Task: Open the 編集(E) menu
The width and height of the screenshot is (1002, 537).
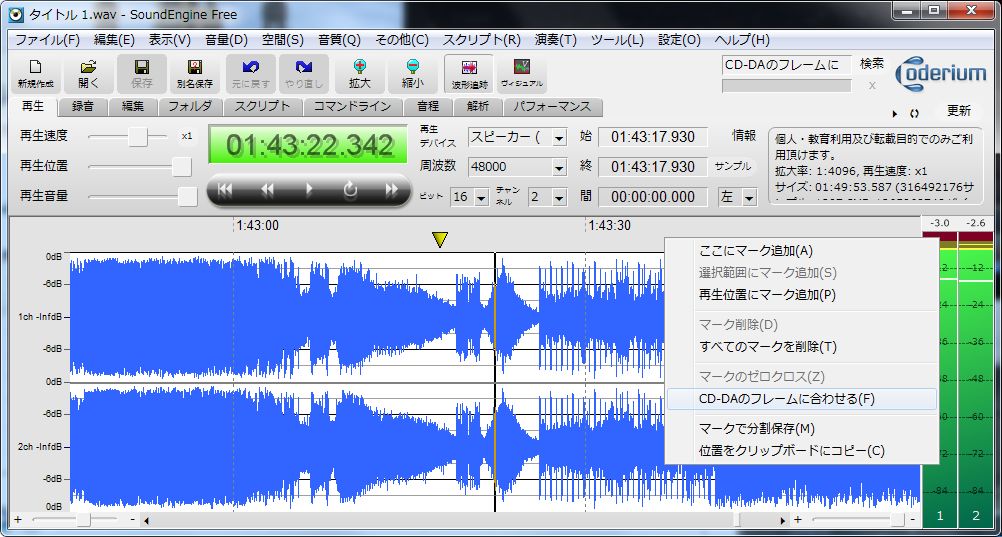Action: tap(114, 40)
